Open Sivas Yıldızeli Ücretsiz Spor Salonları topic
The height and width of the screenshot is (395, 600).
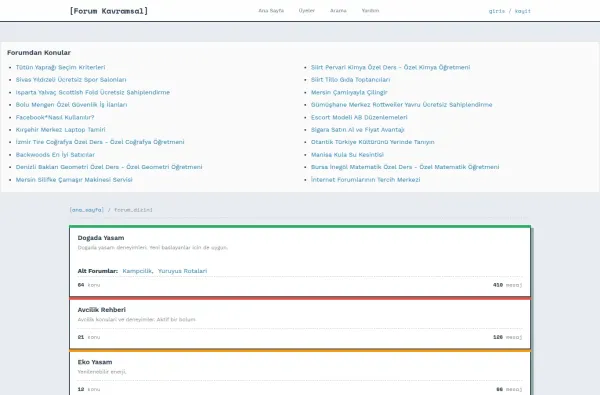71,80
